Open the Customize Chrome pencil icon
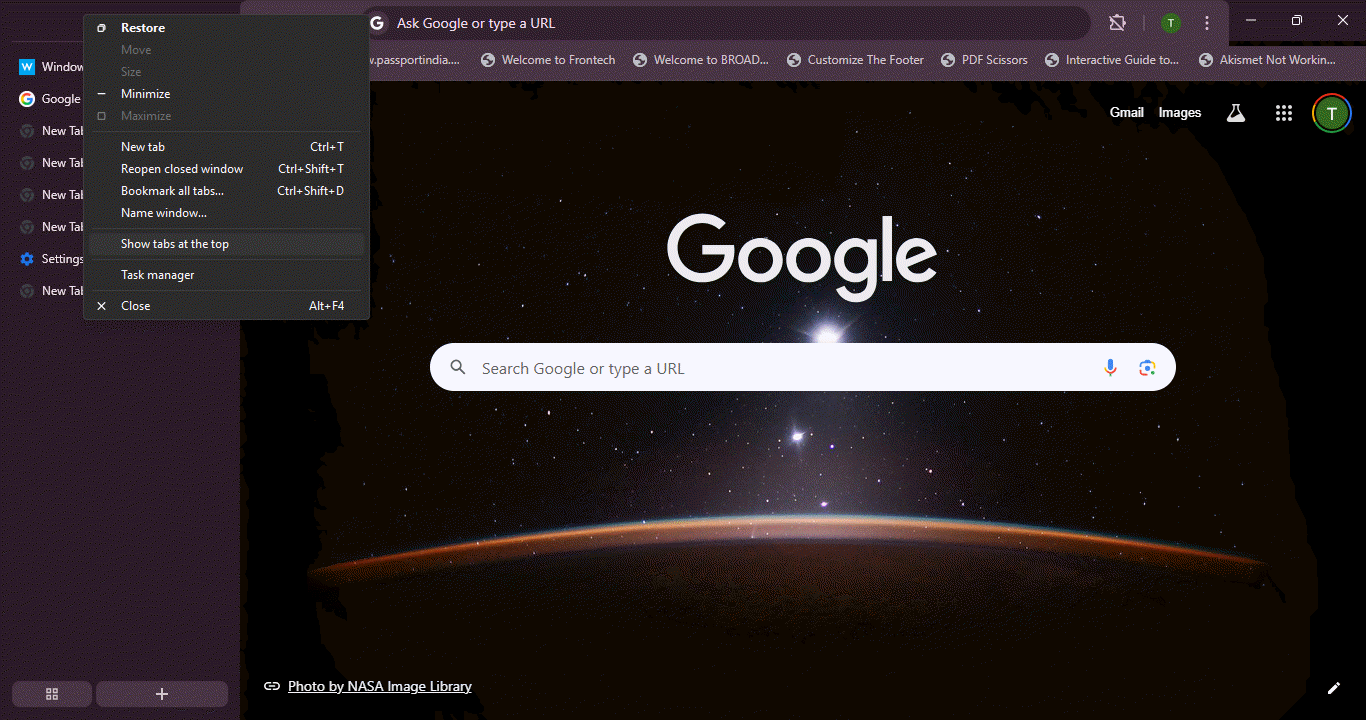 pyautogui.click(x=1334, y=688)
